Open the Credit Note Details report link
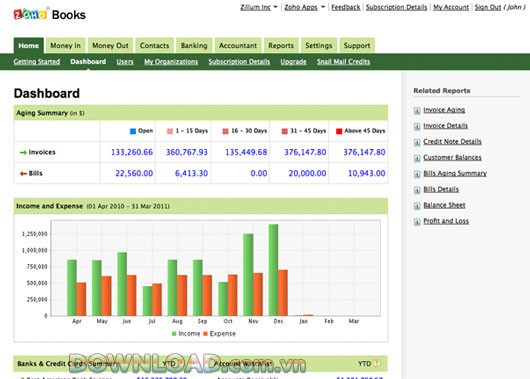The width and height of the screenshot is (530, 379). pyautogui.click(x=452, y=142)
